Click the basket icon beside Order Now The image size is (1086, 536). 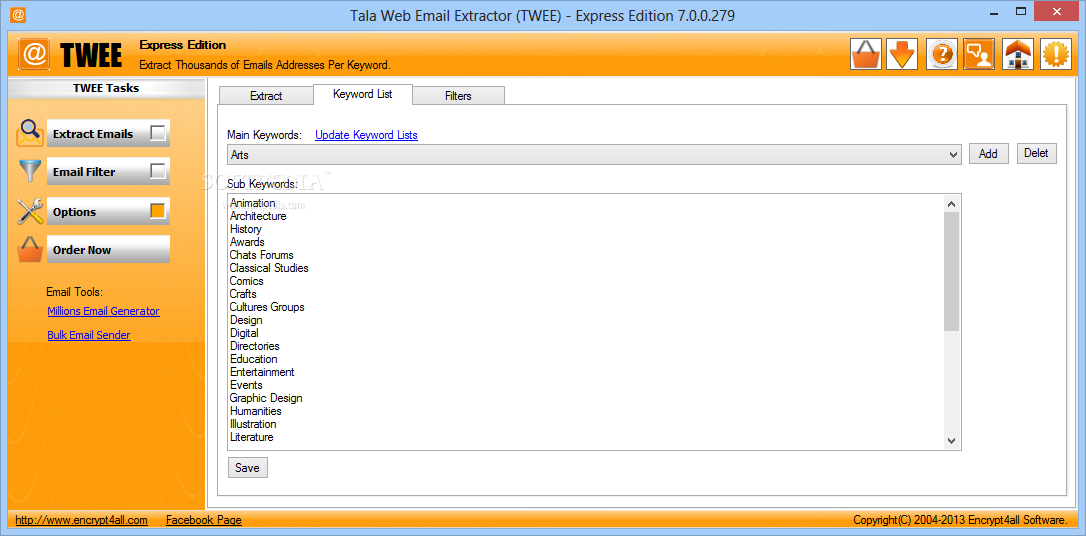point(30,250)
